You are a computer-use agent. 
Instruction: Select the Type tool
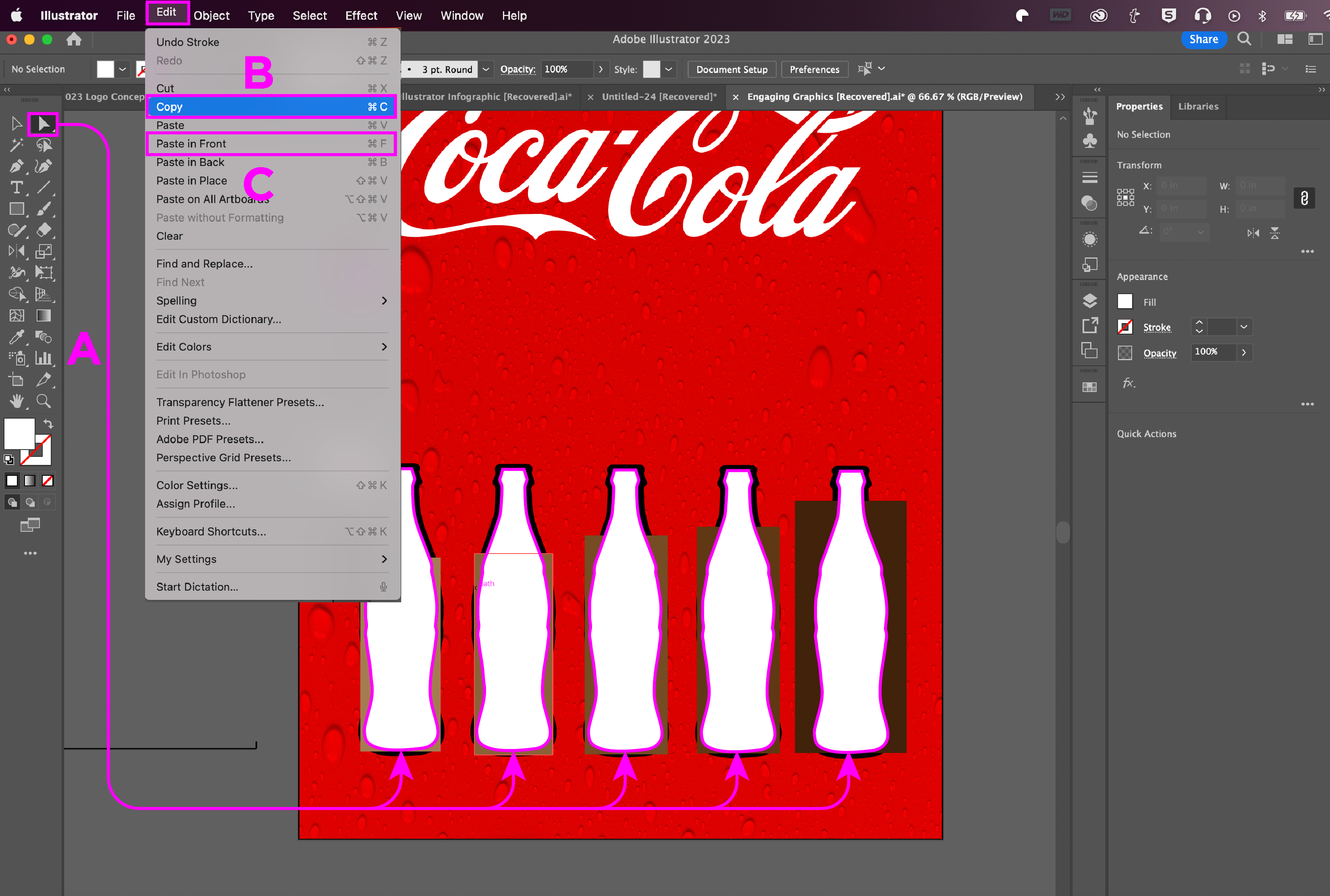(x=16, y=187)
